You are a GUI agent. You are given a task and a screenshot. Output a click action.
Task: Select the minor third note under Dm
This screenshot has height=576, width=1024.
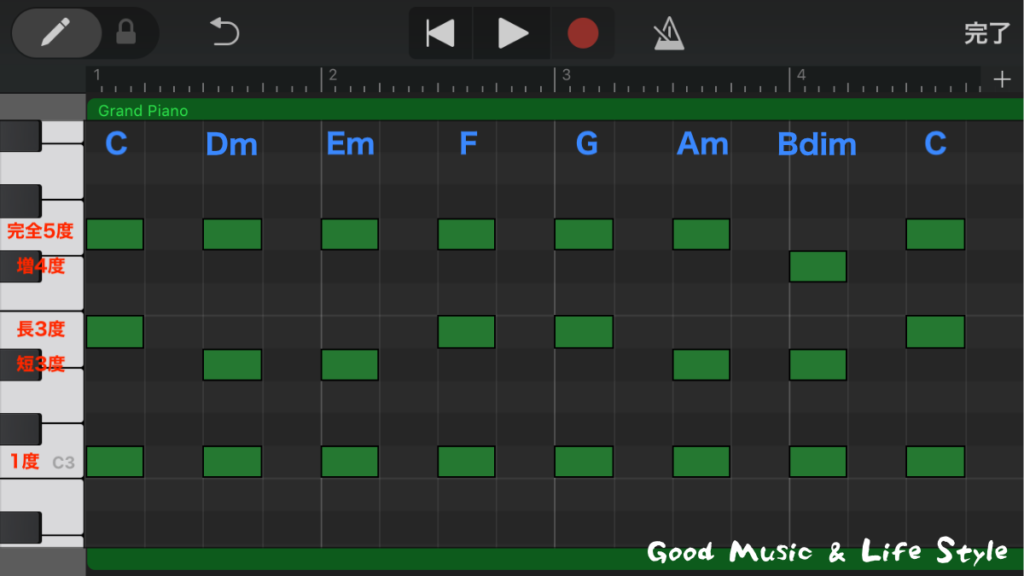coord(232,364)
